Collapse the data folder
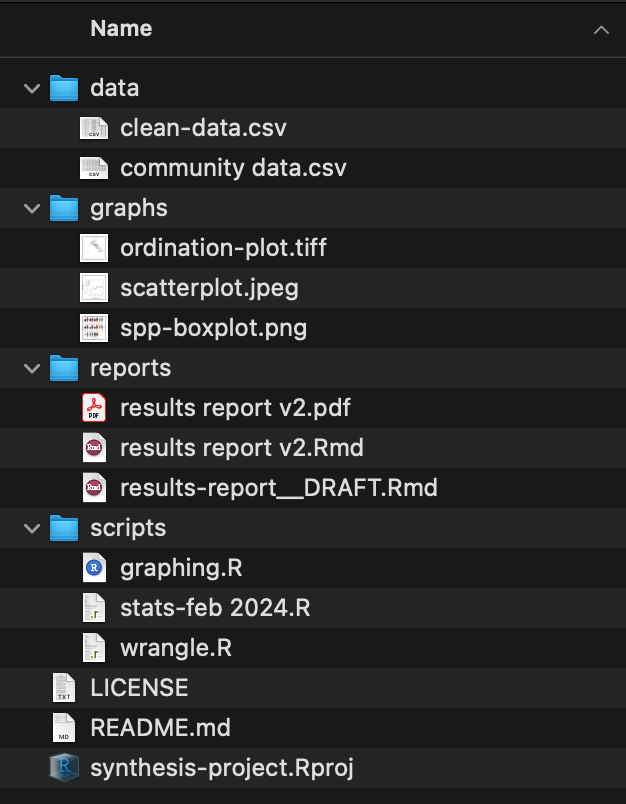This screenshot has width=626, height=804. click(32, 88)
